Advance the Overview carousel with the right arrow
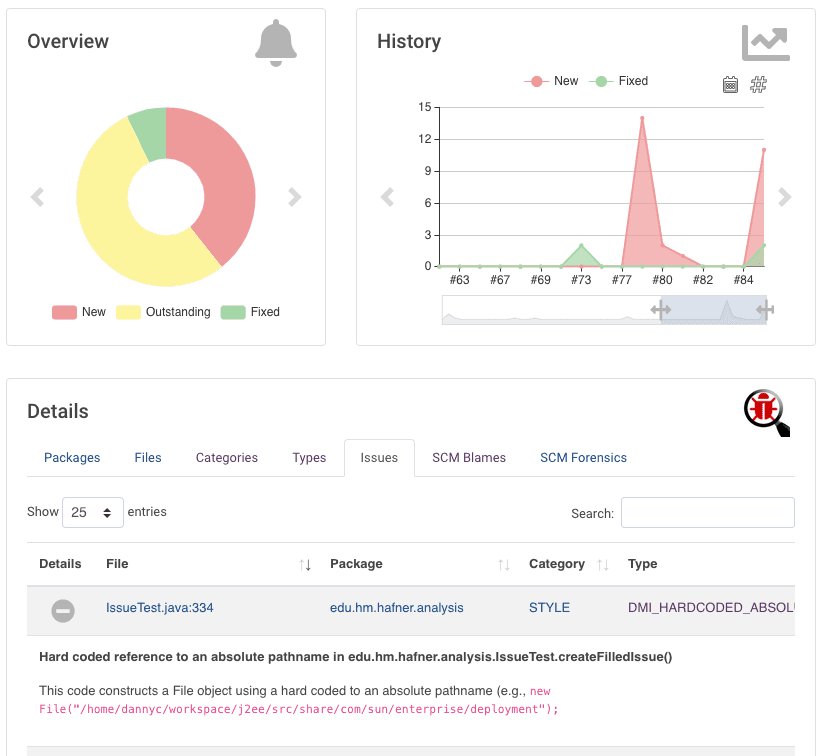 294,197
